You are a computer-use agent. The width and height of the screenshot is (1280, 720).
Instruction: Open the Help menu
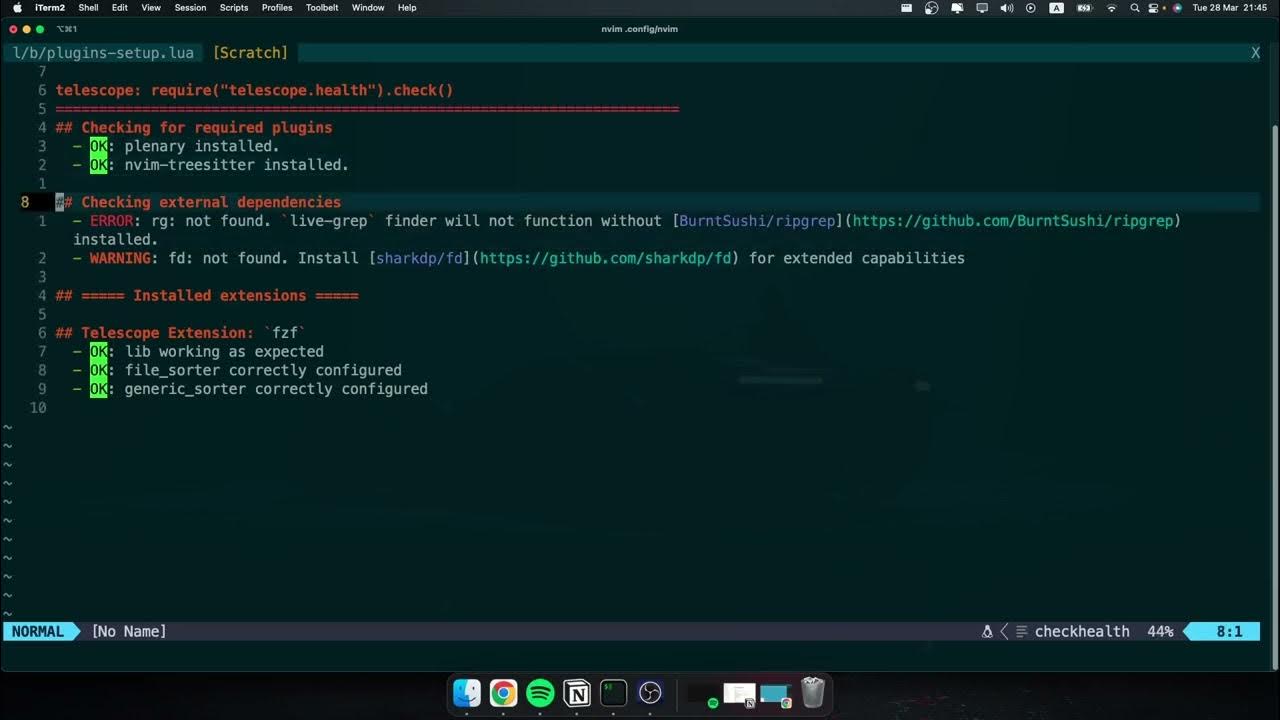[x=407, y=7]
